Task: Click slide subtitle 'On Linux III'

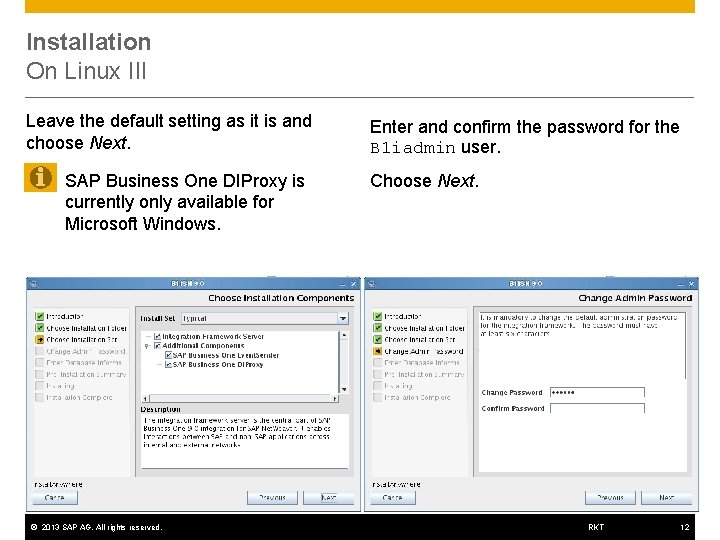Action: click(x=86, y=71)
